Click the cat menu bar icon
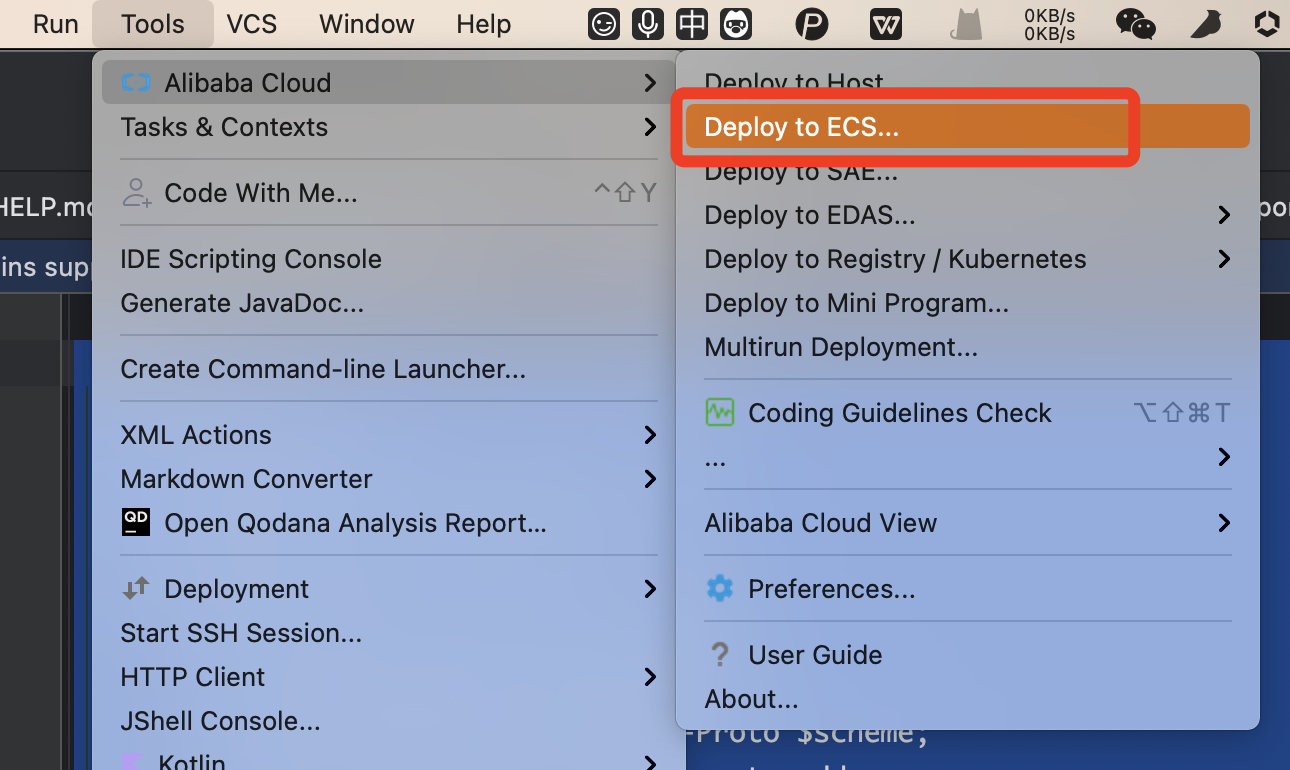The height and width of the screenshot is (770, 1290). pyautogui.click(x=967, y=24)
